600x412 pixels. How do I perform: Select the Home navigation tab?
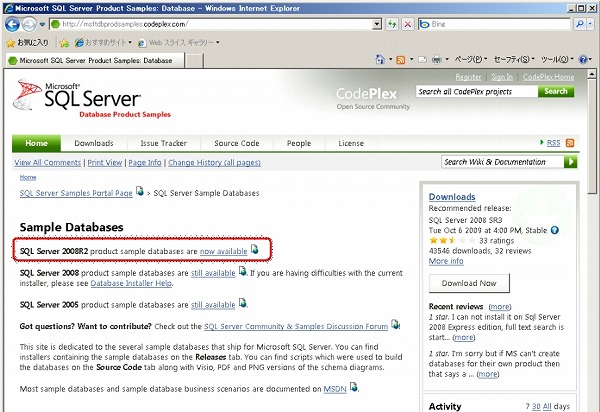pyautogui.click(x=36, y=143)
